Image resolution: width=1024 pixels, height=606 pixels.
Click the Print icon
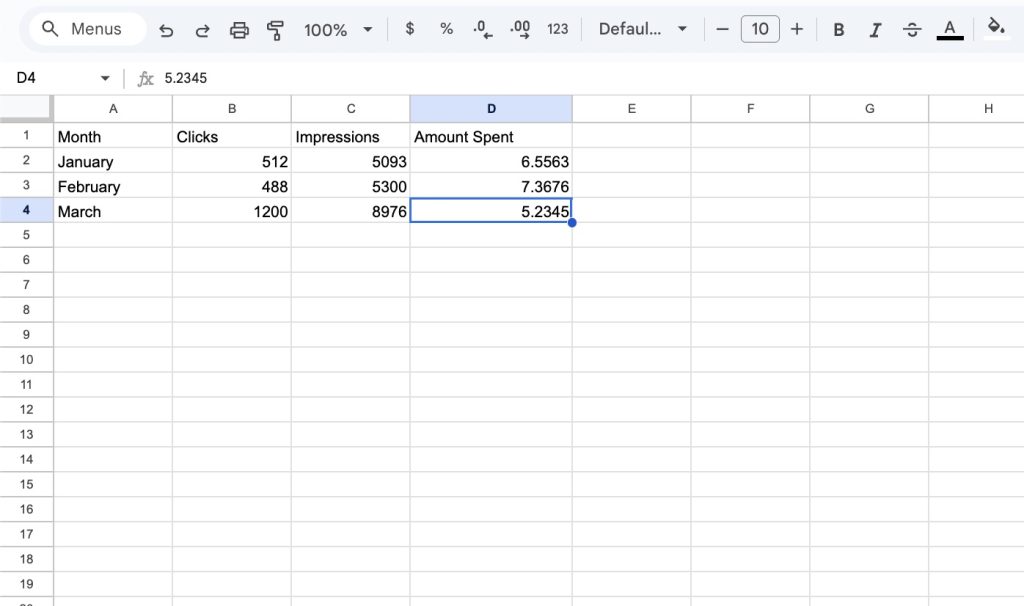[x=239, y=30]
